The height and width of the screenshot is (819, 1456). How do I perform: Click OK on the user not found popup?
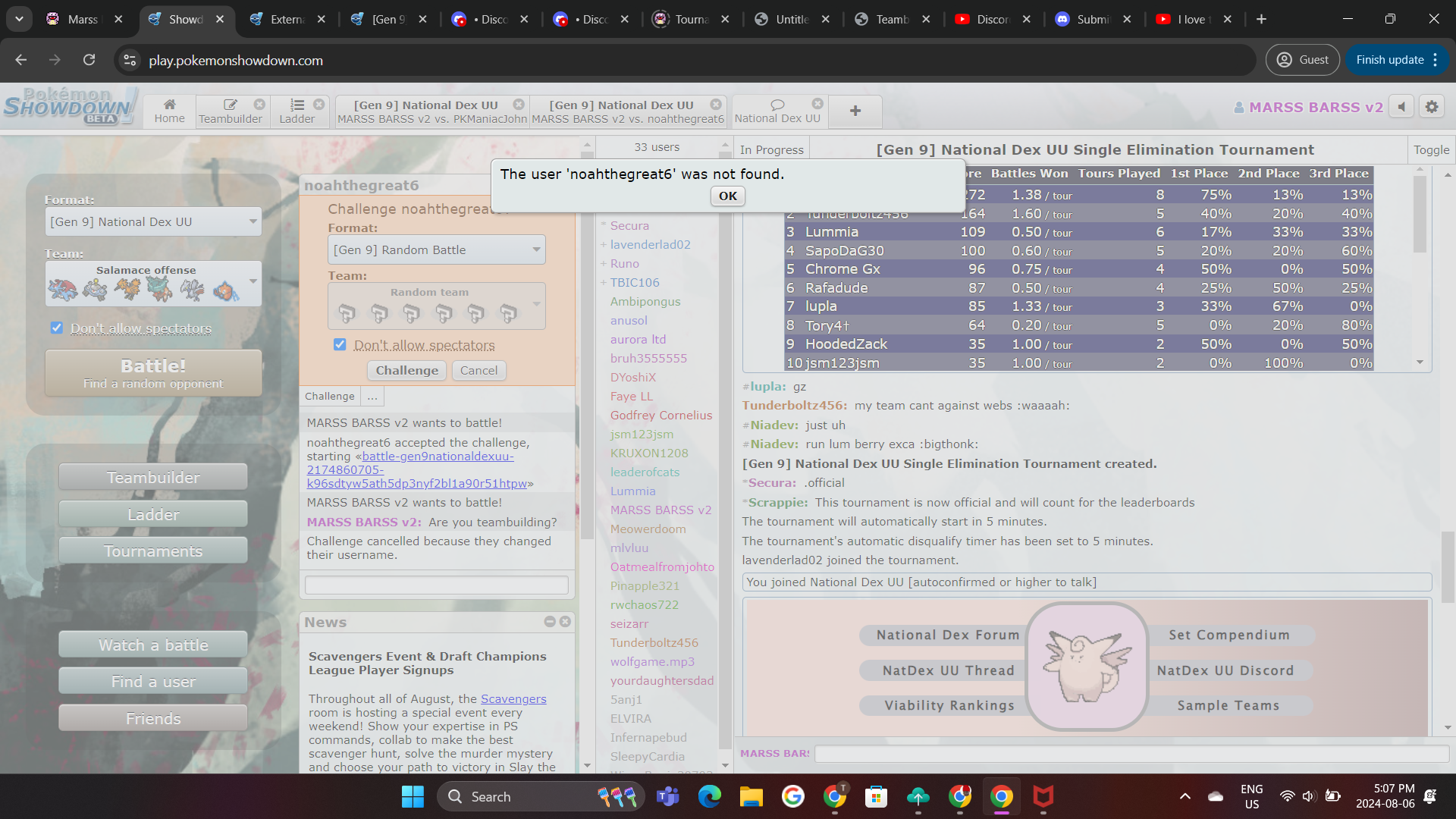point(728,196)
